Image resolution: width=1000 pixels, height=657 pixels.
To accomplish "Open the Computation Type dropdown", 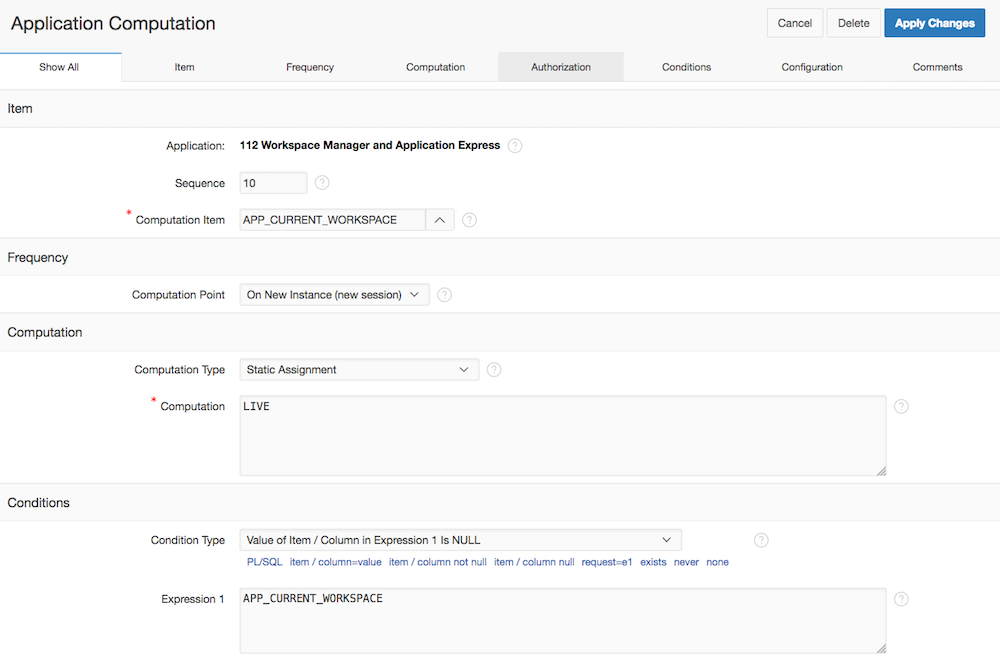I will tap(359, 370).
